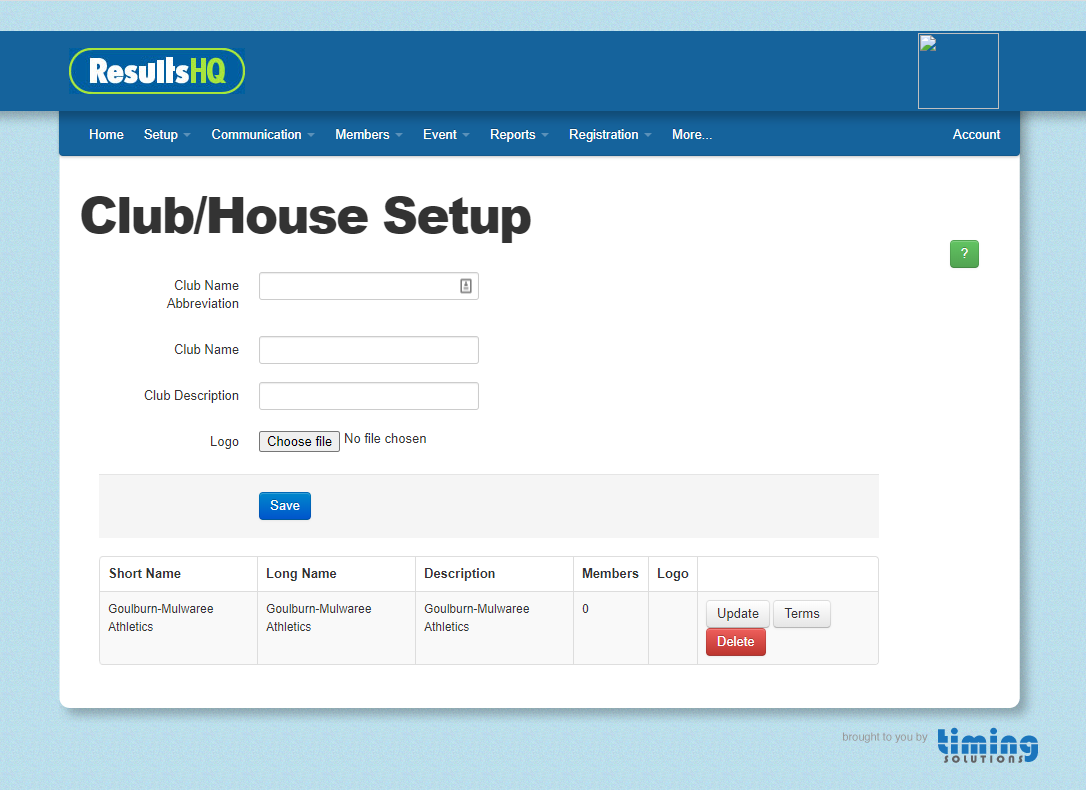Viewport: 1086px width, 790px height.
Task: Focus the Club Name Abbreviation input
Action: coord(368,286)
